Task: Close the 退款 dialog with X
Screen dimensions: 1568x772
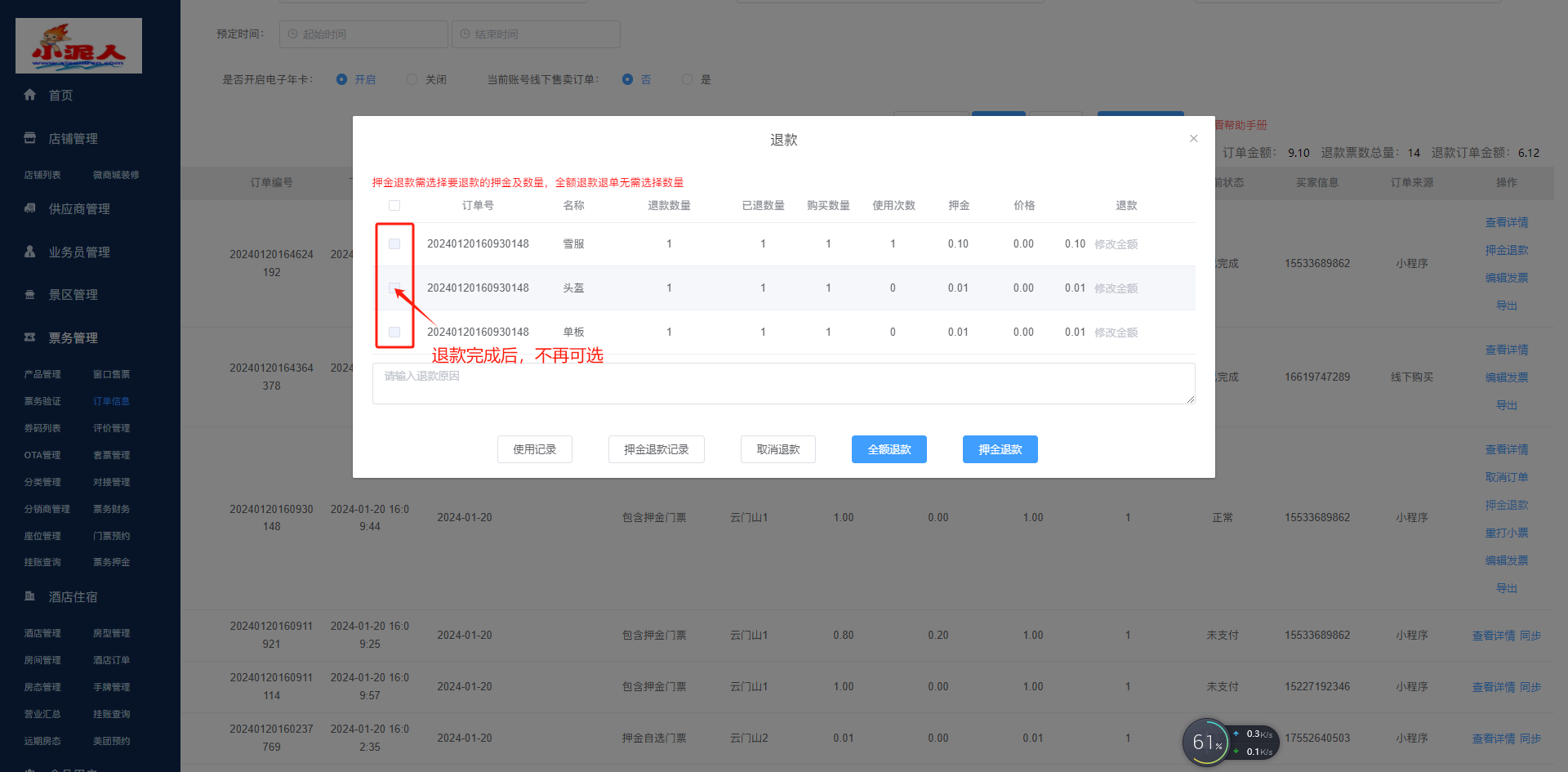Action: [1193, 139]
